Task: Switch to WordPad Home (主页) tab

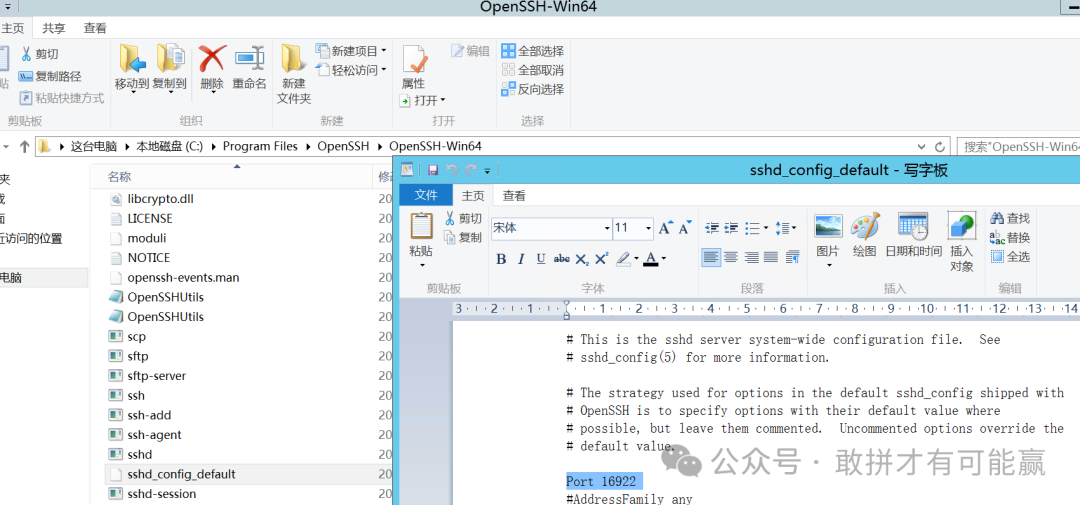Action: click(473, 196)
